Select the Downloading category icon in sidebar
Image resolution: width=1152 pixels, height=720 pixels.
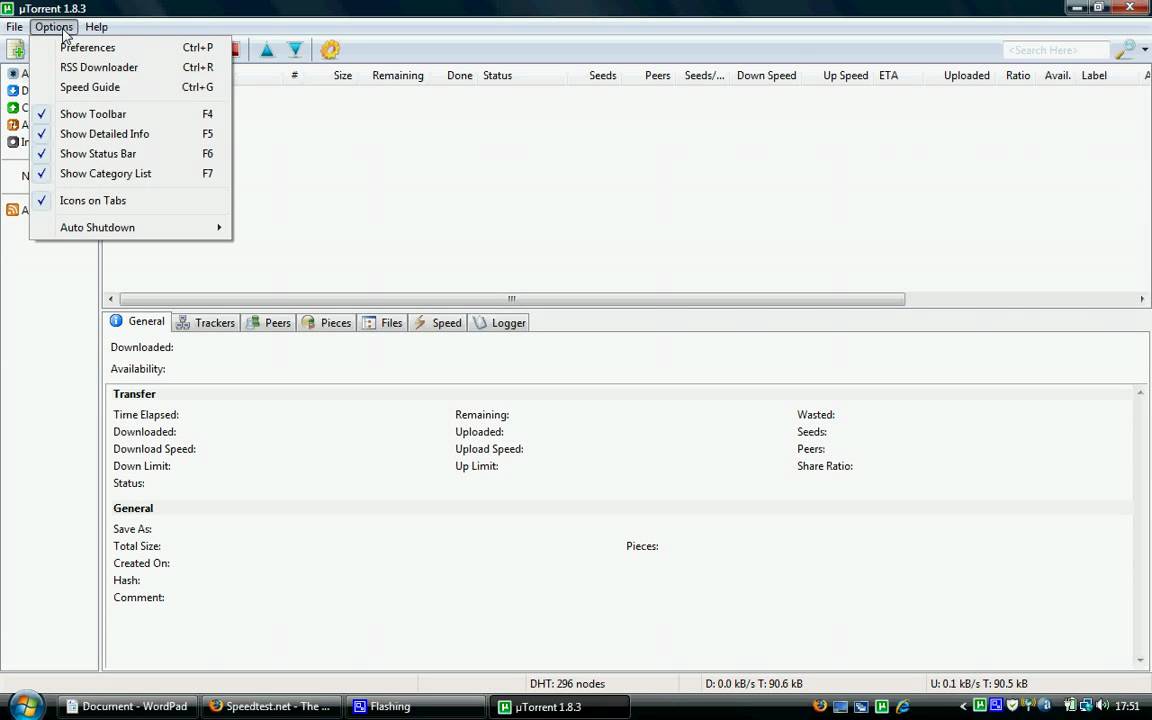pyautogui.click(x=12, y=91)
